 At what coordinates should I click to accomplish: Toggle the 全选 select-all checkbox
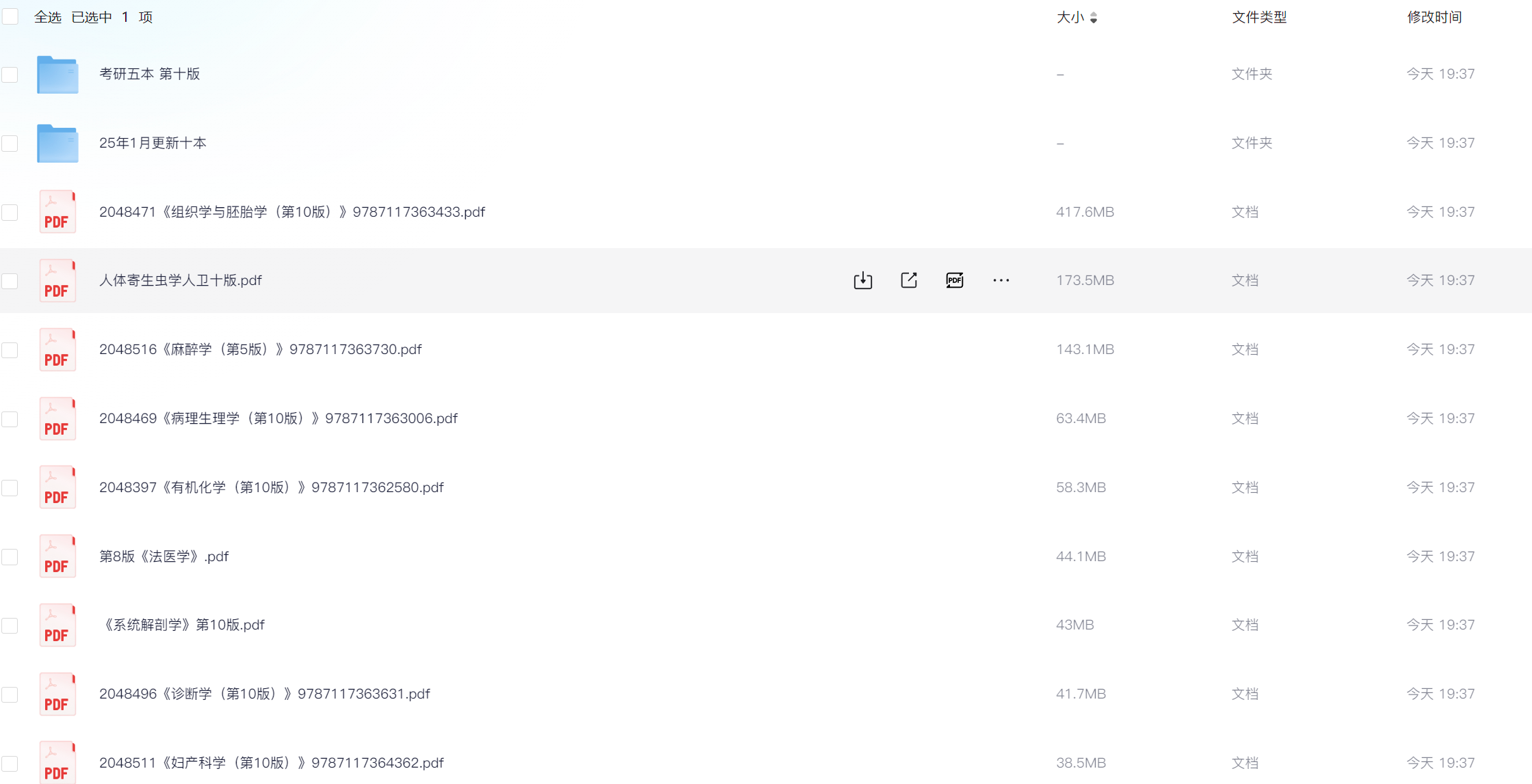10,16
